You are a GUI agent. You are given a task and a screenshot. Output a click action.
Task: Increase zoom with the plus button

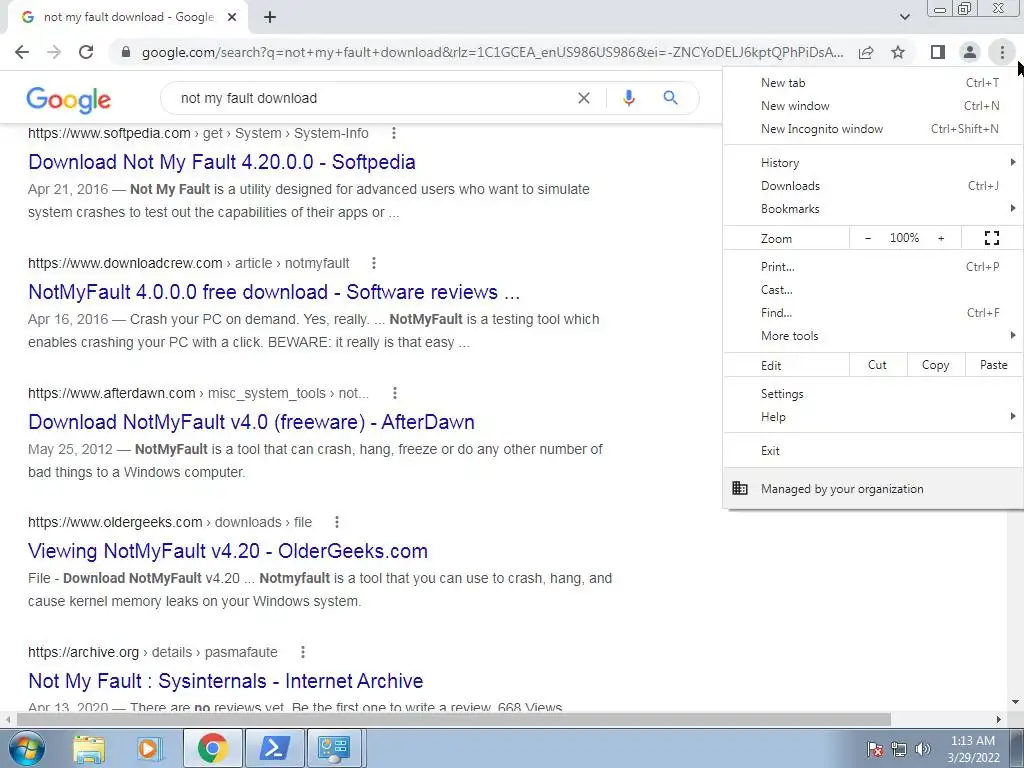click(x=941, y=238)
